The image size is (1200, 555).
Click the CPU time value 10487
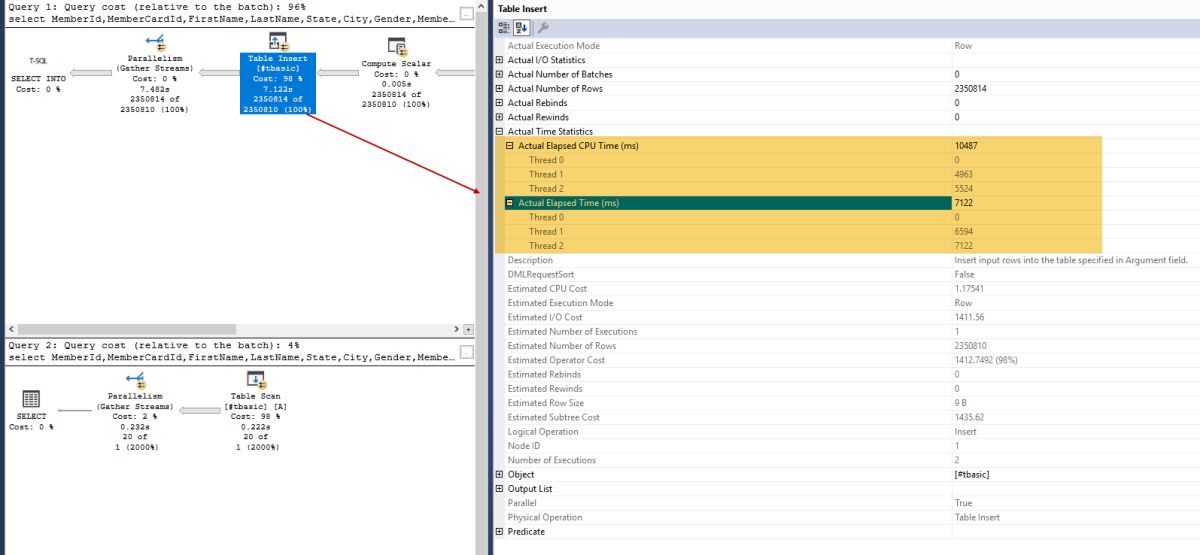pos(967,146)
